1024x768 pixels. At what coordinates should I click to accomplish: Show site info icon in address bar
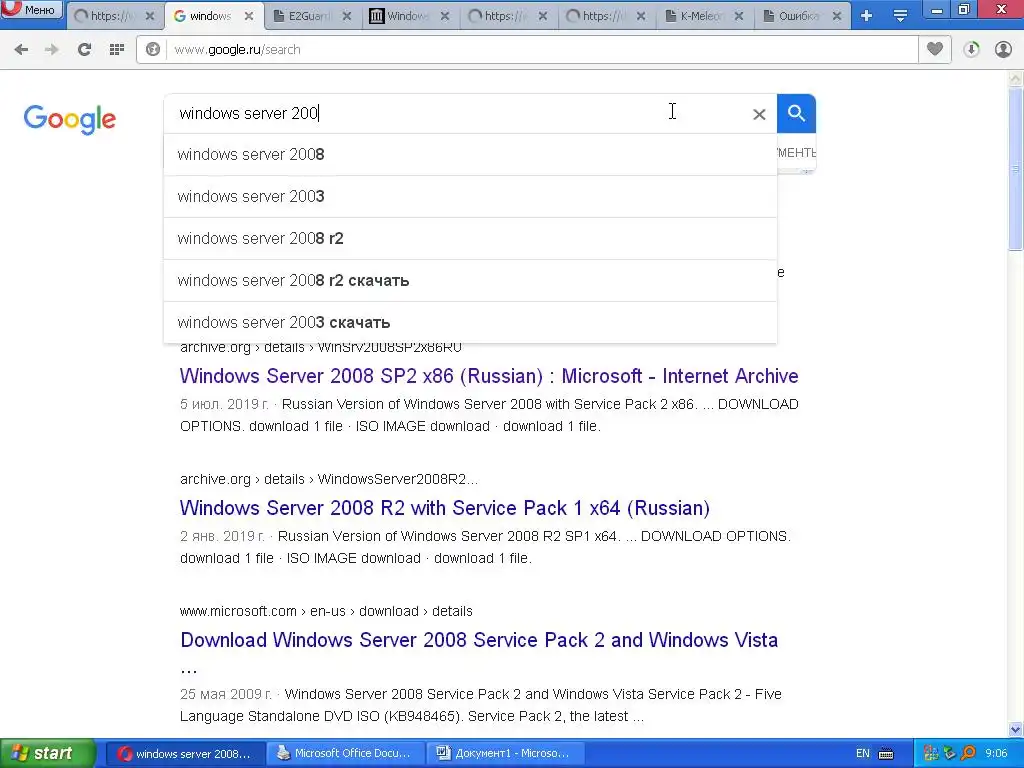coord(153,50)
